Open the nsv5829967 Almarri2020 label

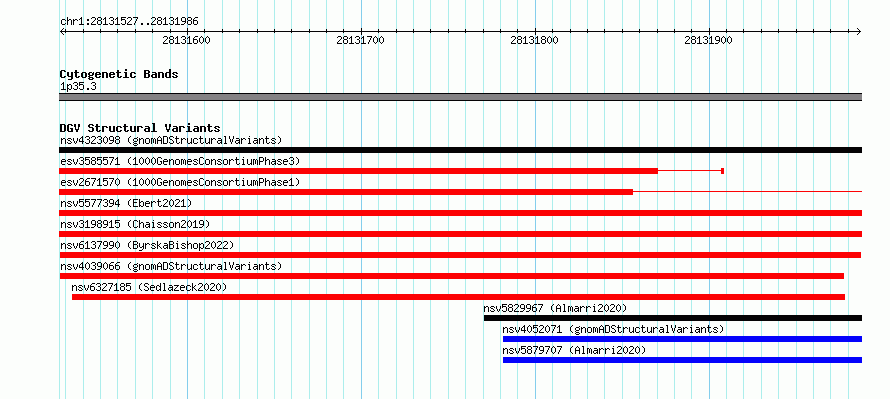555,308
